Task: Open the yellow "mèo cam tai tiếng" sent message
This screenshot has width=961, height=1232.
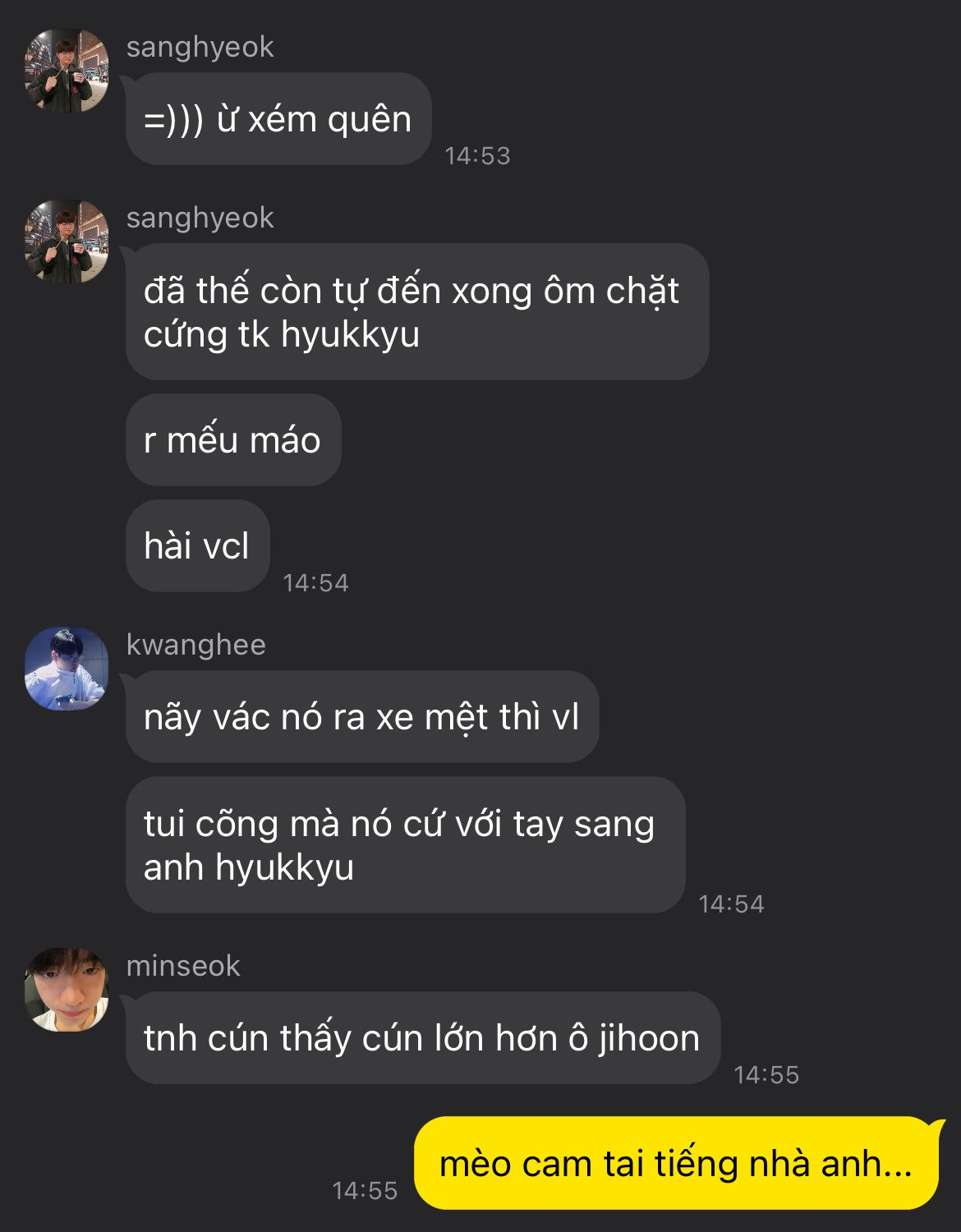Action: tap(677, 1163)
